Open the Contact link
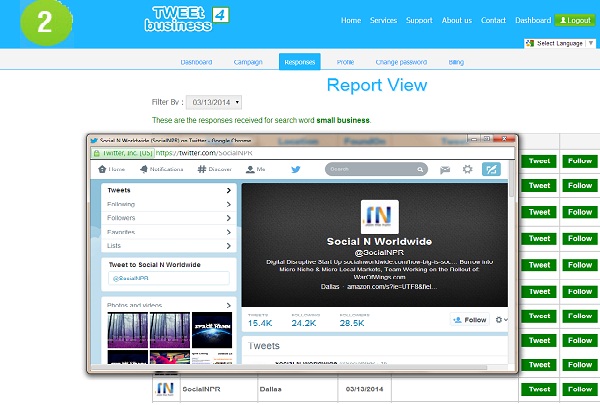The width and height of the screenshot is (600, 405). coord(493,20)
